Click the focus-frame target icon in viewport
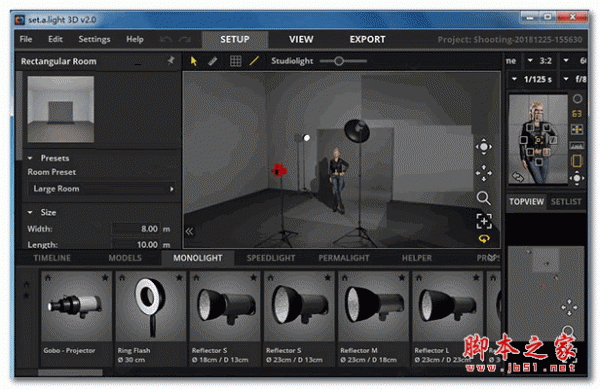 click(x=484, y=221)
